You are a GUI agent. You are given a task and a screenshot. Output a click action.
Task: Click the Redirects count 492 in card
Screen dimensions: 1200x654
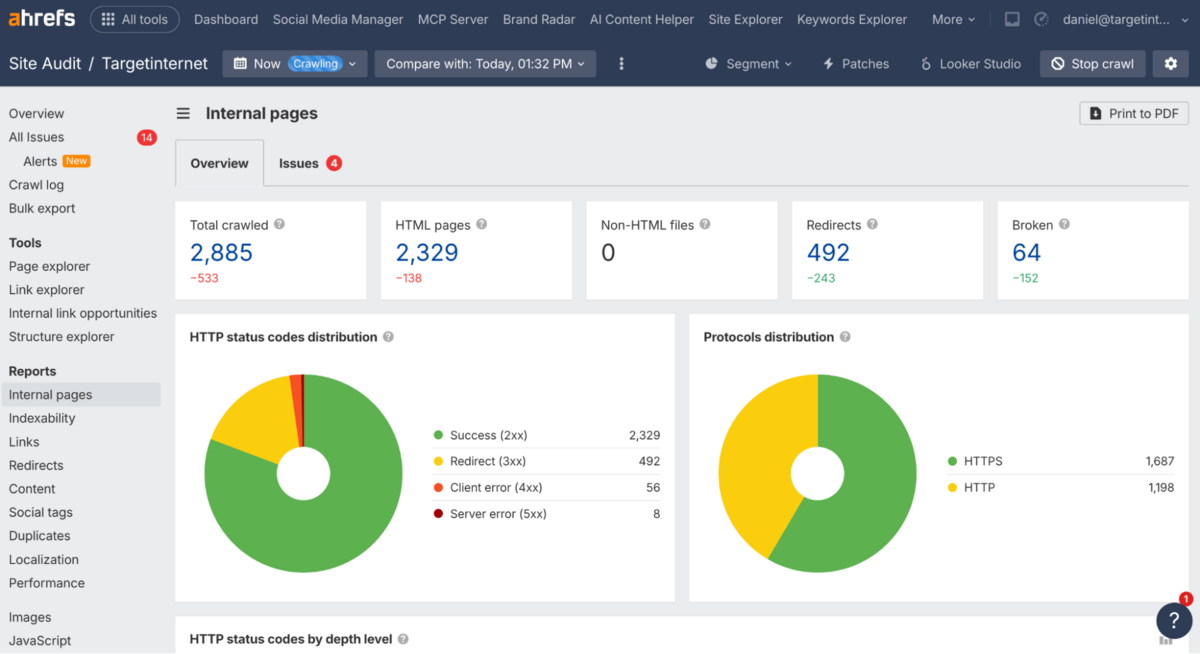tap(828, 252)
